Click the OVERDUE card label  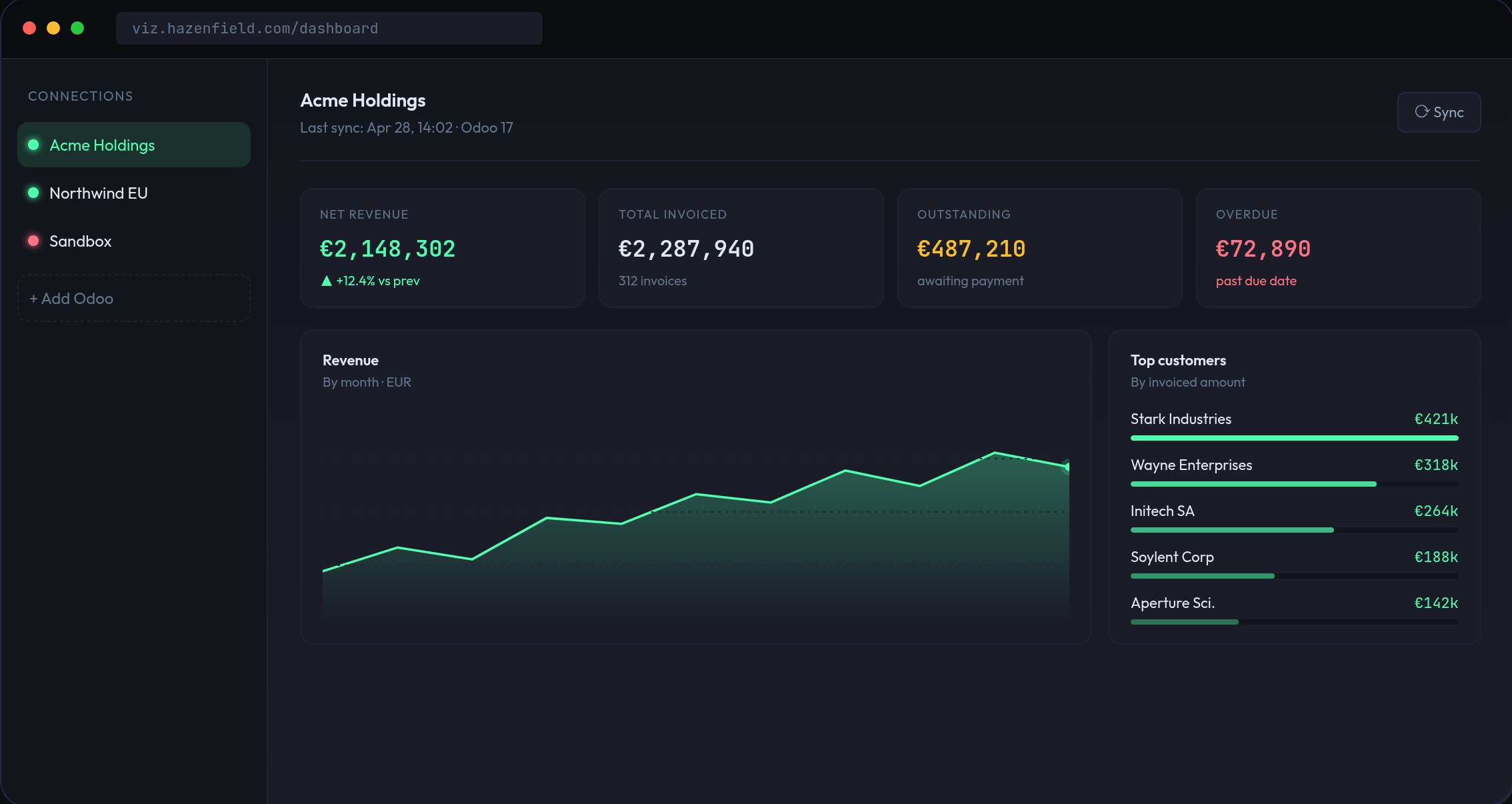[1247, 214]
